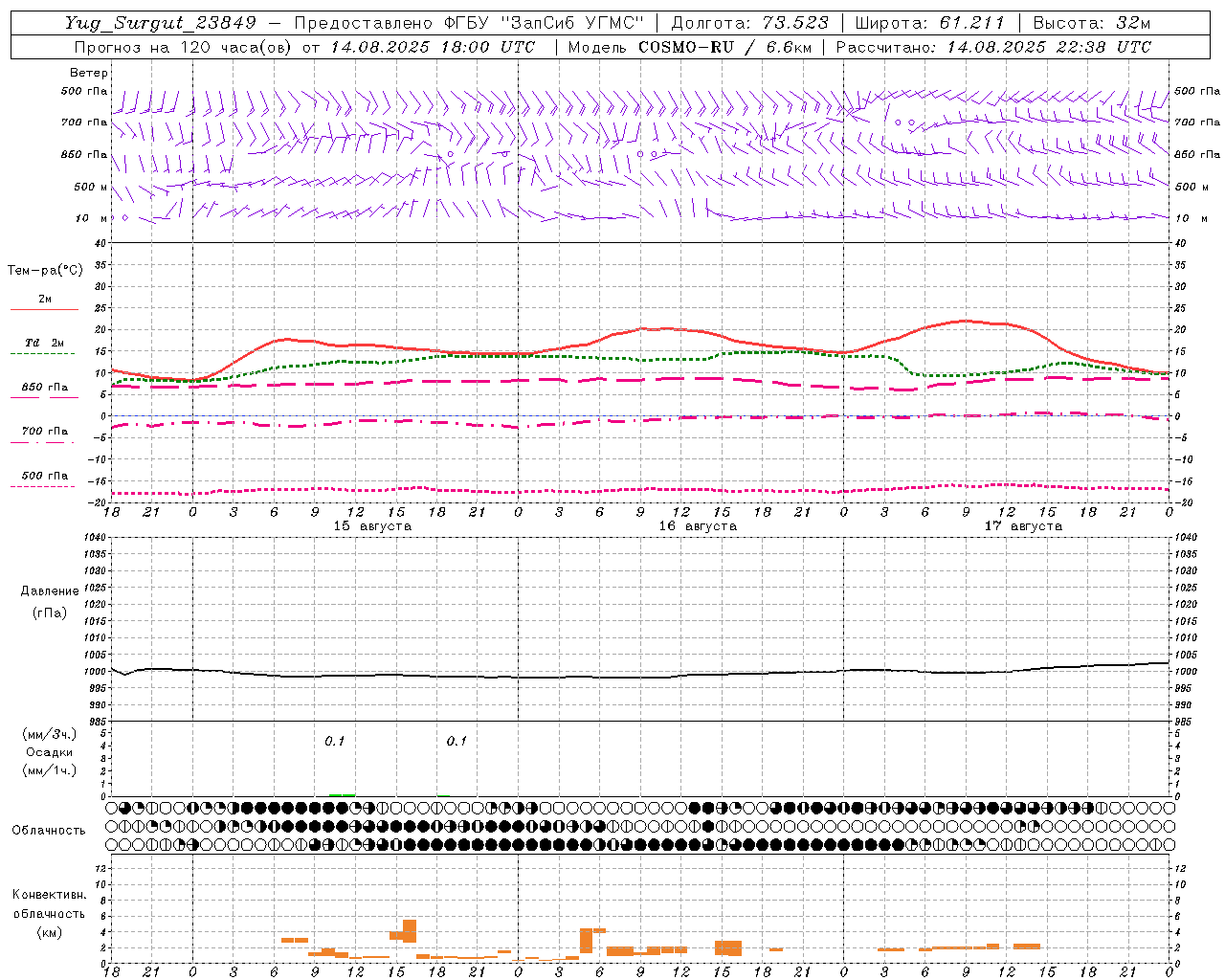Select the Облачность cloud cover label
Screen dimensions: 1225x980
point(49,830)
